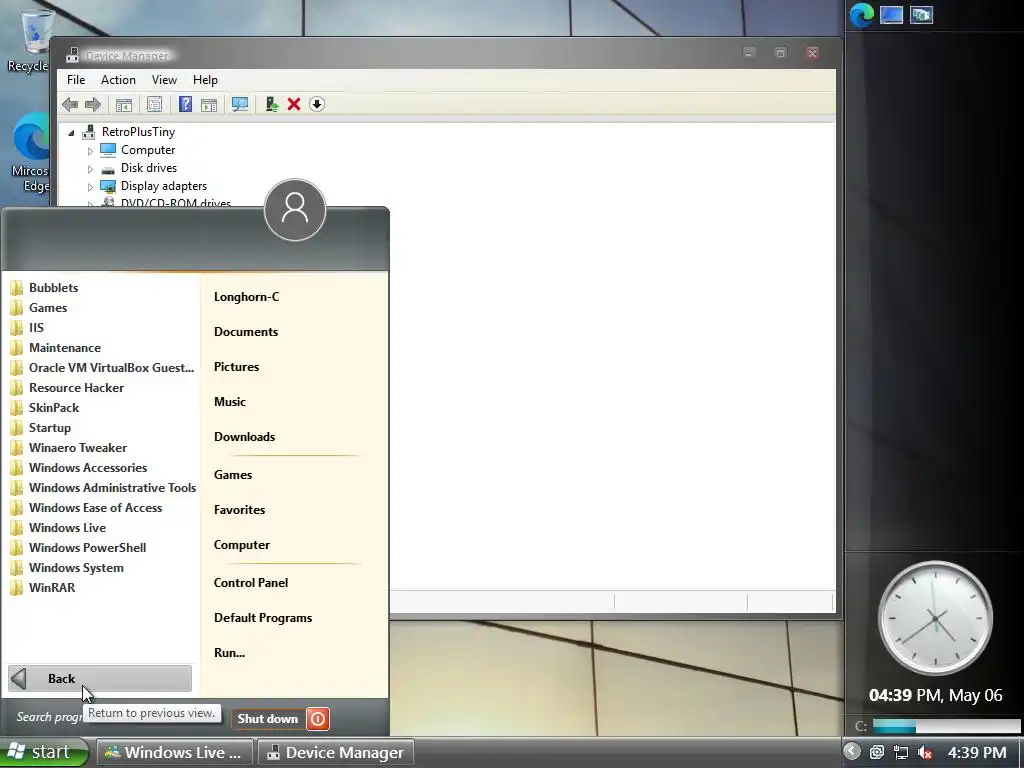Click the red power icon next to Shut down
The image size is (1024, 768).
pos(318,719)
